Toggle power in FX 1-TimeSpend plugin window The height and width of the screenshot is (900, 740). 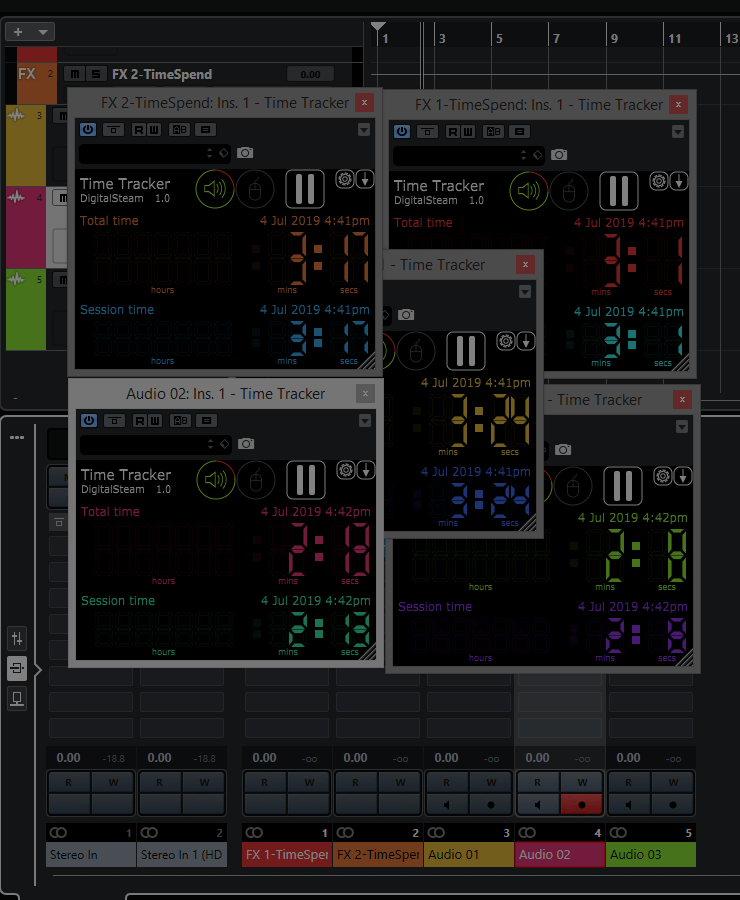(x=402, y=131)
